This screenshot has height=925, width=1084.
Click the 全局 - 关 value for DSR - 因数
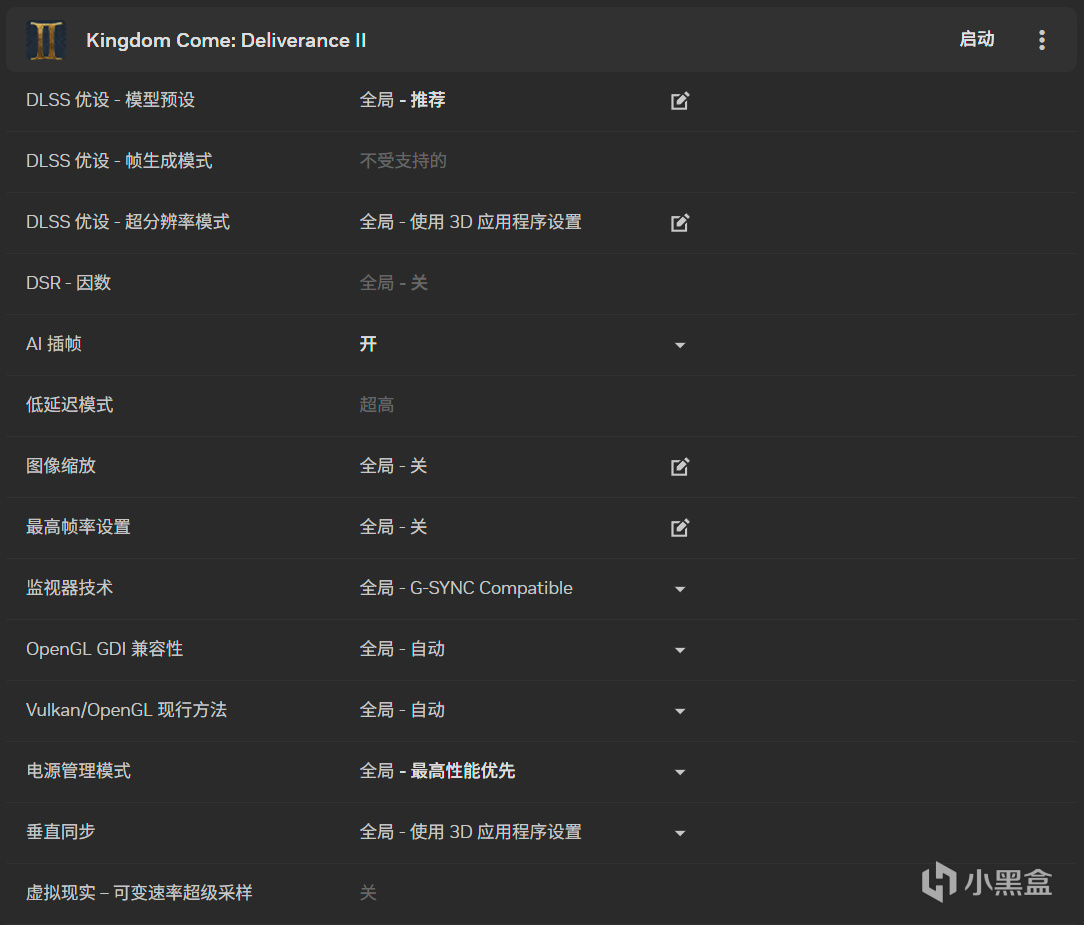[x=393, y=283]
